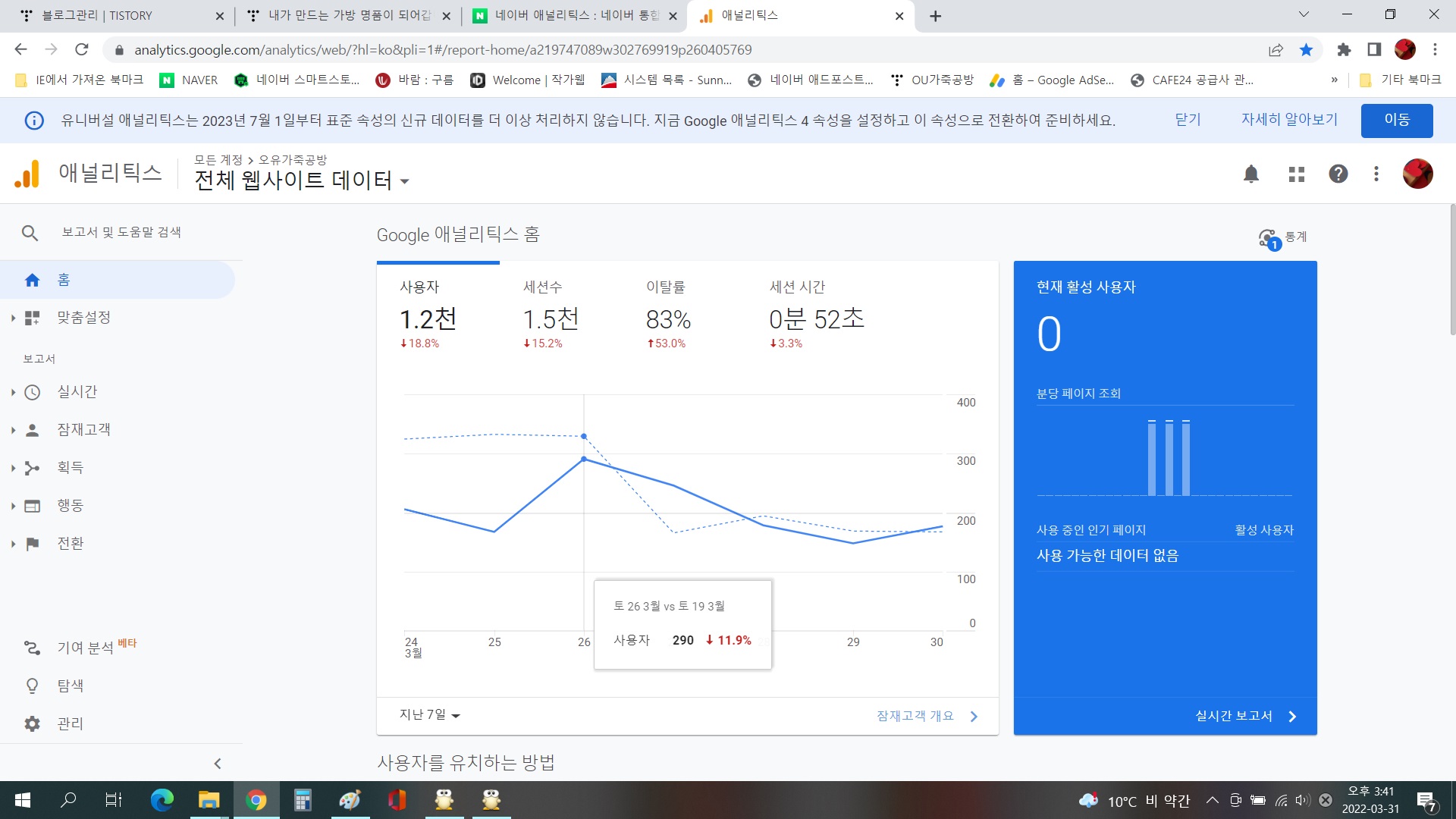Open the 잠재고객 개요 link
1456x819 pixels.
click(x=927, y=716)
